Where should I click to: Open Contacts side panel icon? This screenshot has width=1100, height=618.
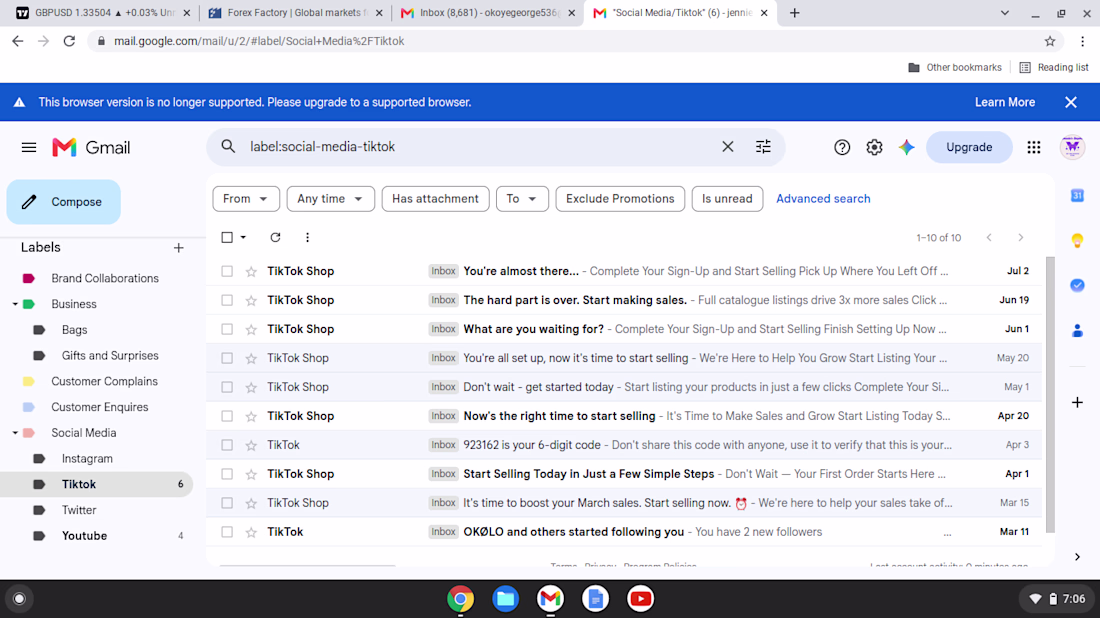[x=1078, y=330]
